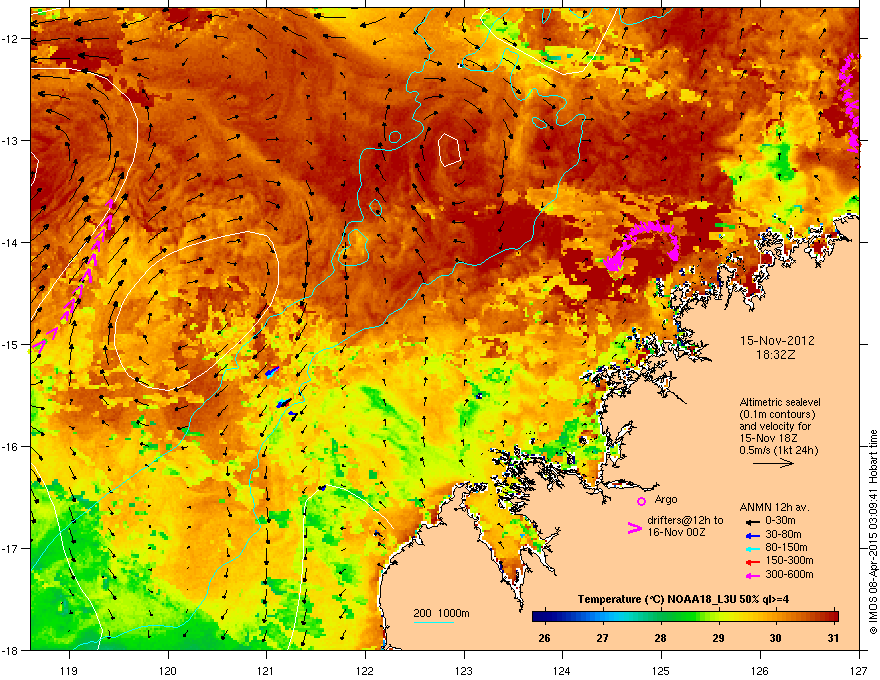880x680 pixels.
Task: Click the vertical IMOS copyright timestamp text
Action: point(873,532)
